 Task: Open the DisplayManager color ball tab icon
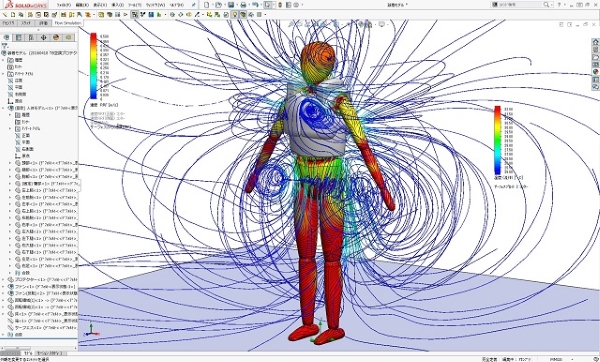pyautogui.click(x=56, y=38)
